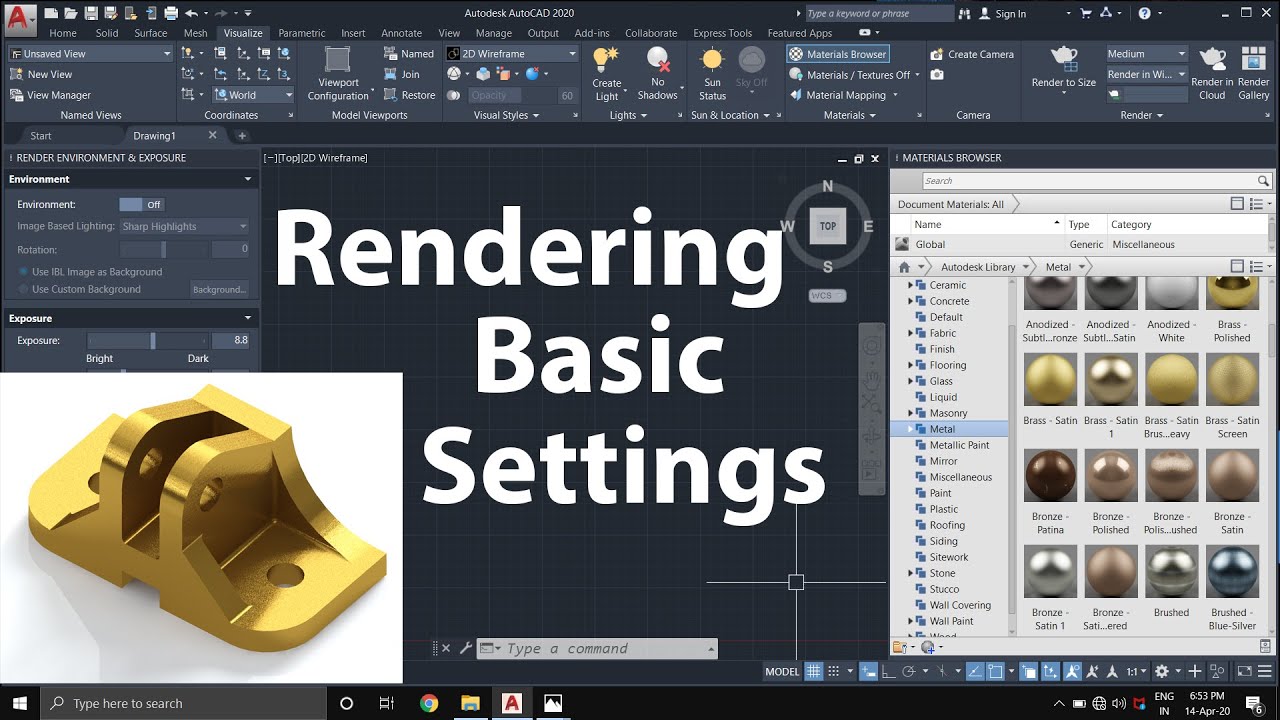
Task: Open the Annotate ribbon tab
Action: coord(402,33)
